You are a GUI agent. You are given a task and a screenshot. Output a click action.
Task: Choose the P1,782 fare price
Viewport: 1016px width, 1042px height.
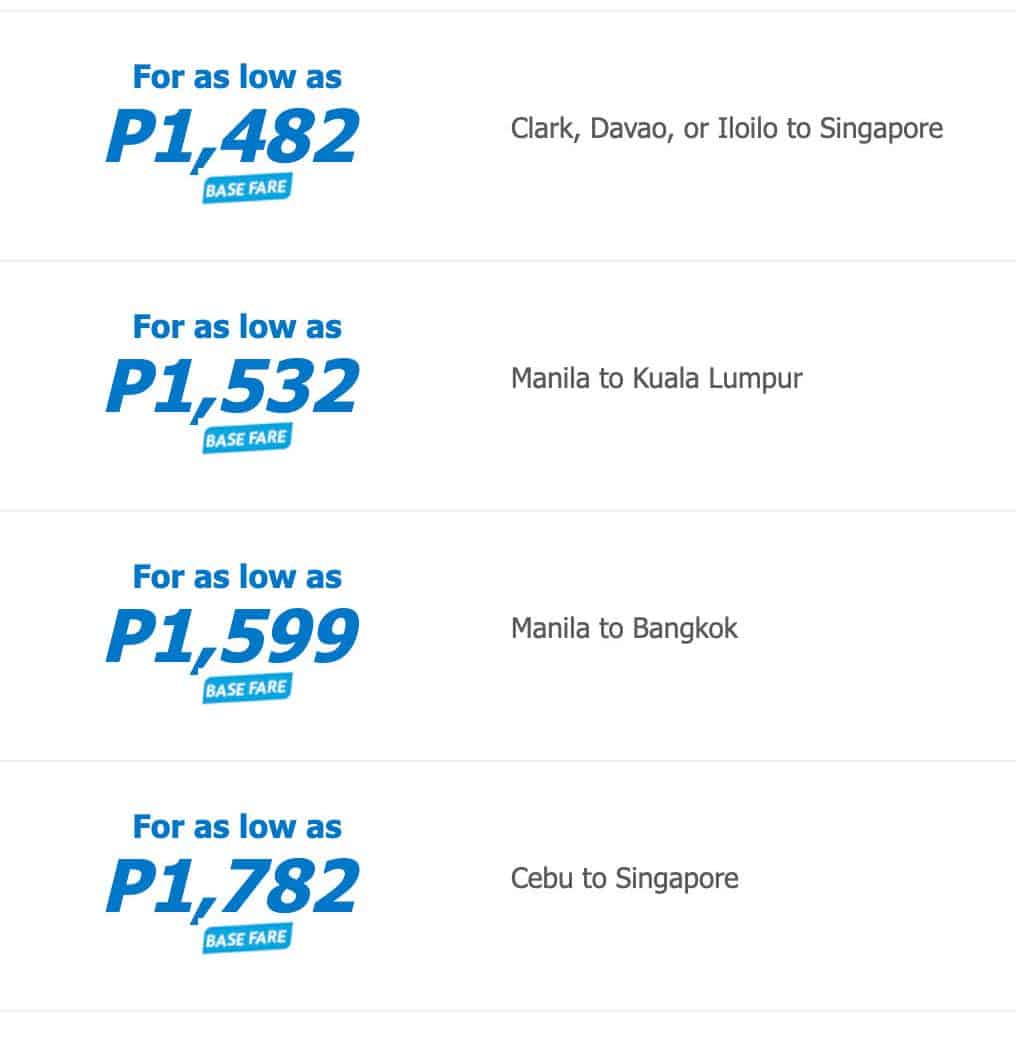coord(232,887)
